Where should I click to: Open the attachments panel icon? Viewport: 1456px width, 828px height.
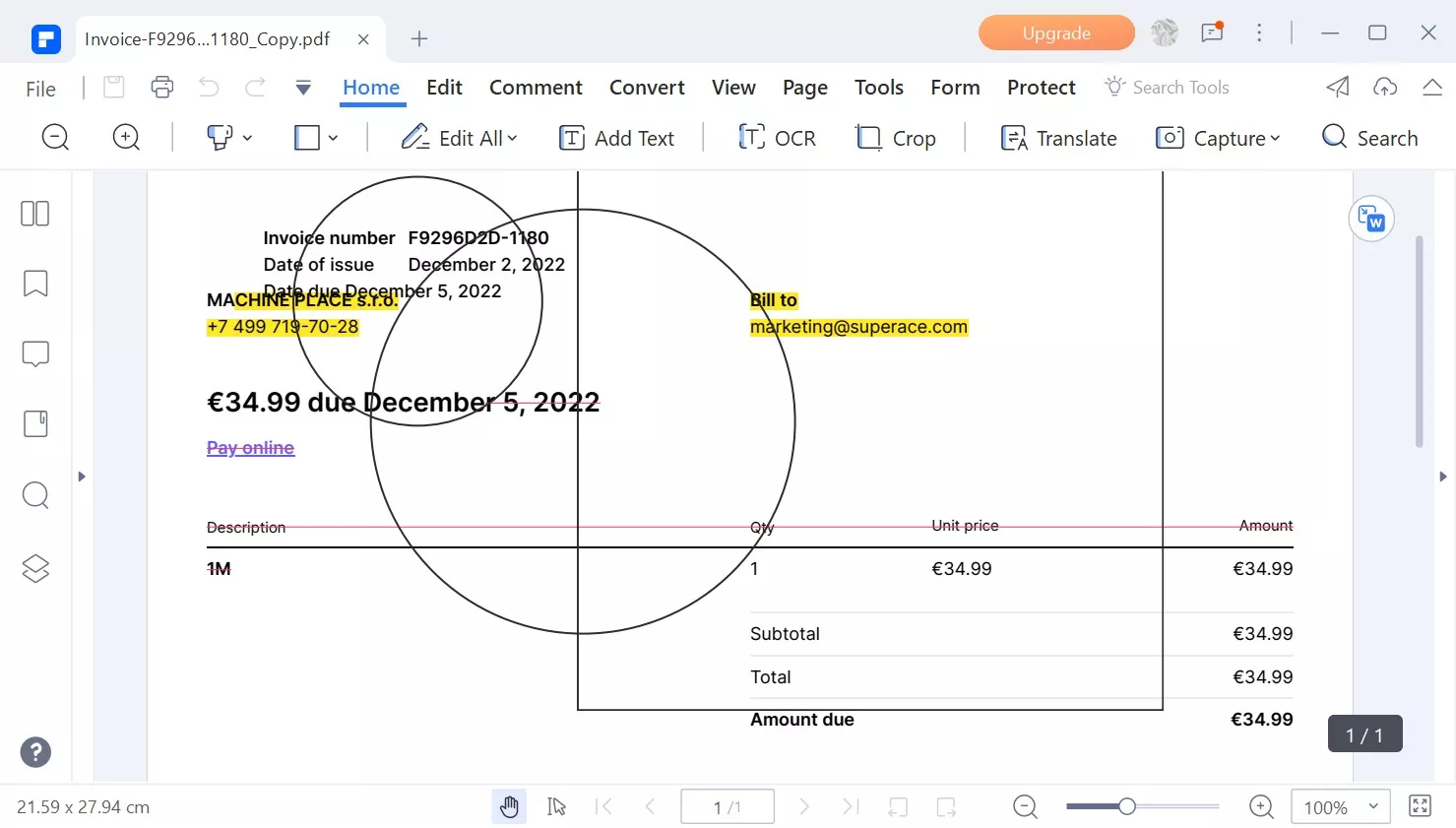pos(35,423)
